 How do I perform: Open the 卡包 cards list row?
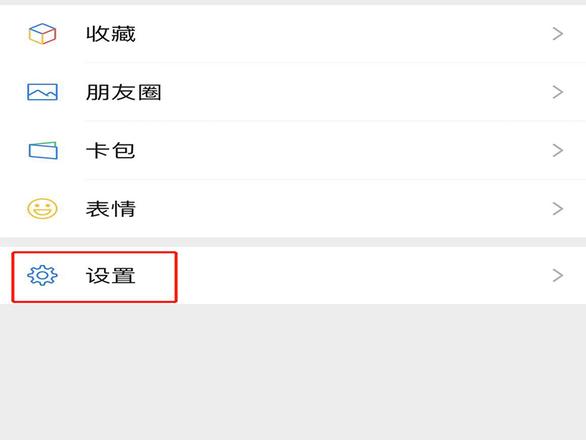click(293, 150)
